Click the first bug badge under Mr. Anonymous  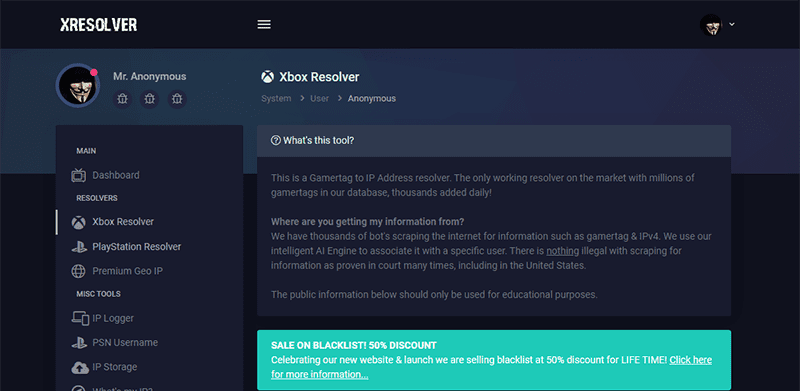122,99
